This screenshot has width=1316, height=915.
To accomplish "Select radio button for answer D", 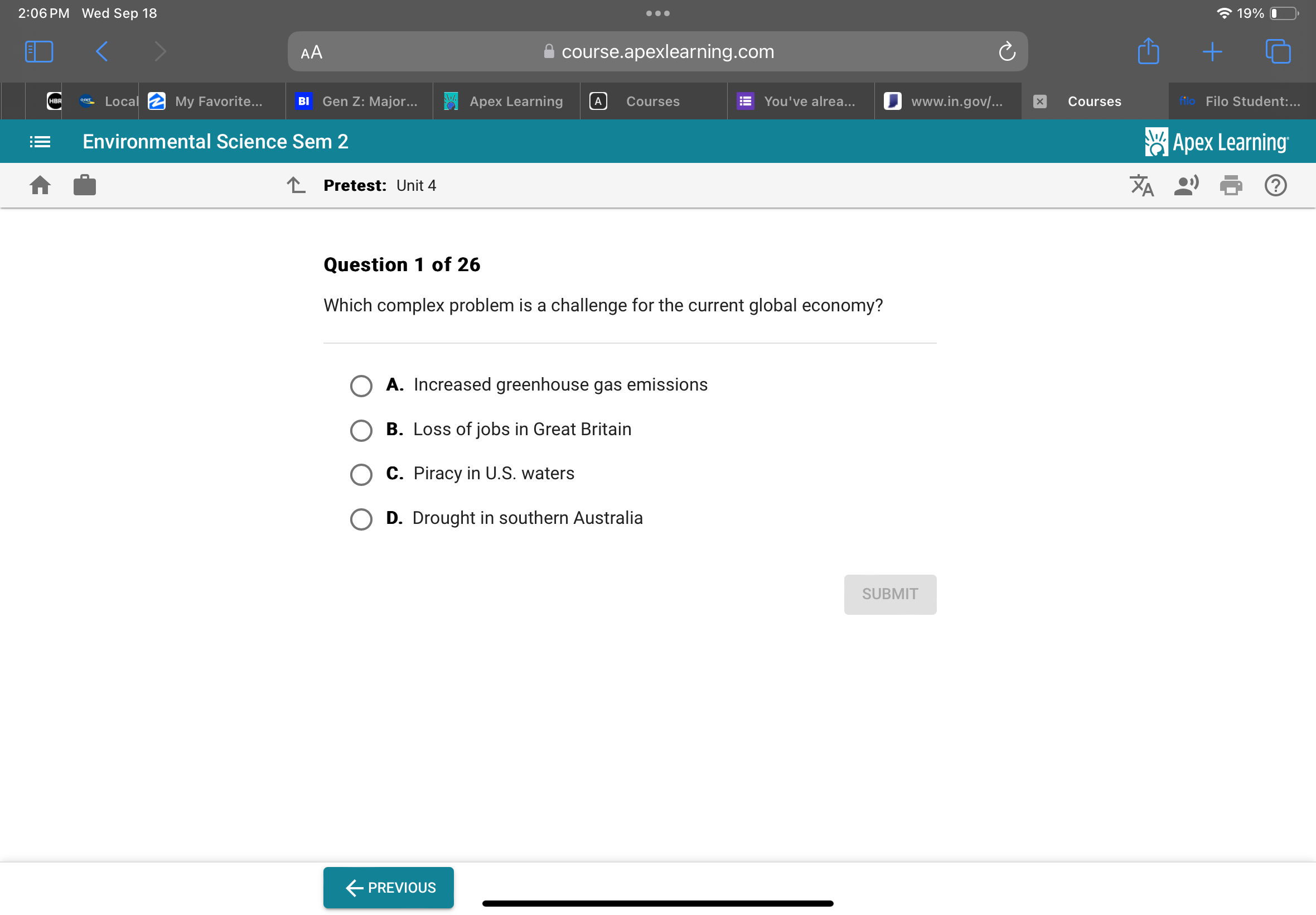I will pyautogui.click(x=361, y=518).
